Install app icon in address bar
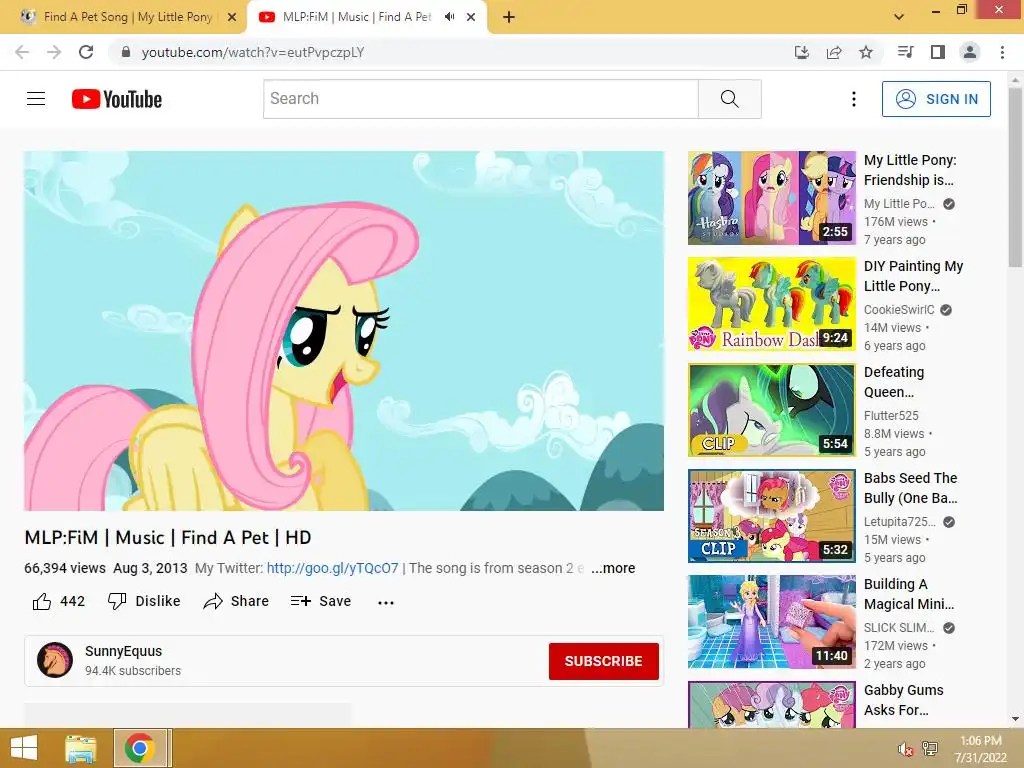Viewport: 1024px width, 768px height. coord(802,52)
